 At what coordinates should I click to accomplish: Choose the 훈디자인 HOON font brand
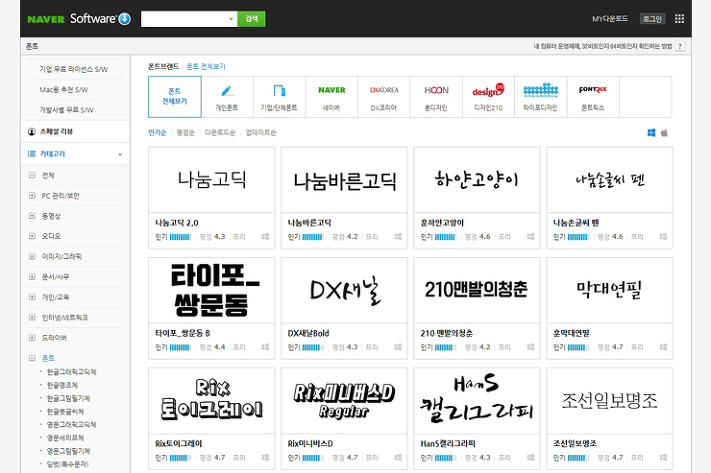pyautogui.click(x=436, y=97)
